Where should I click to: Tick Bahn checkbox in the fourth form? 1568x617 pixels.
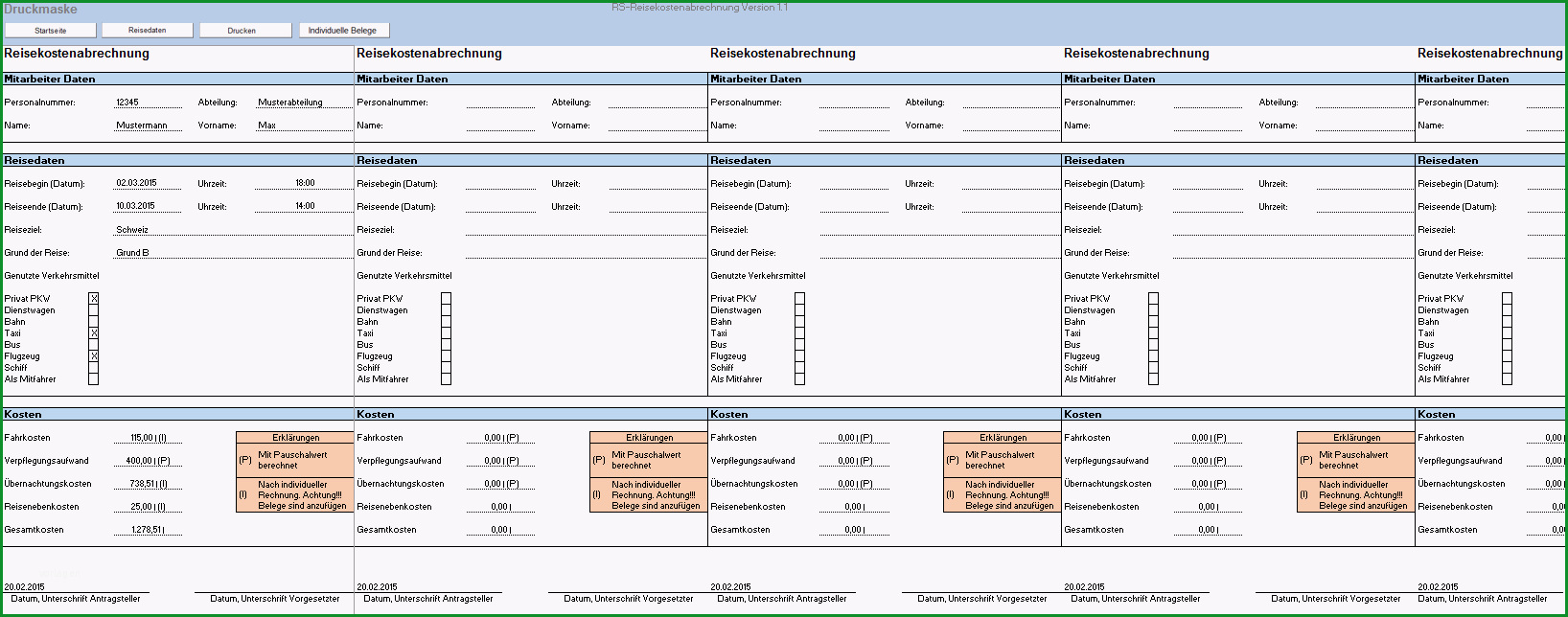[1154, 322]
